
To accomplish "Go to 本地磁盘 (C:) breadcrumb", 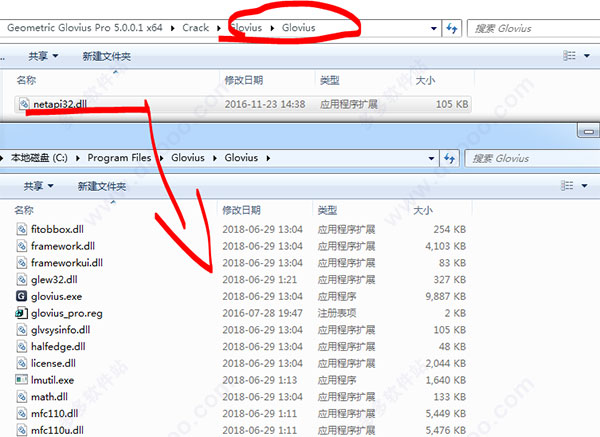I will tap(39, 158).
